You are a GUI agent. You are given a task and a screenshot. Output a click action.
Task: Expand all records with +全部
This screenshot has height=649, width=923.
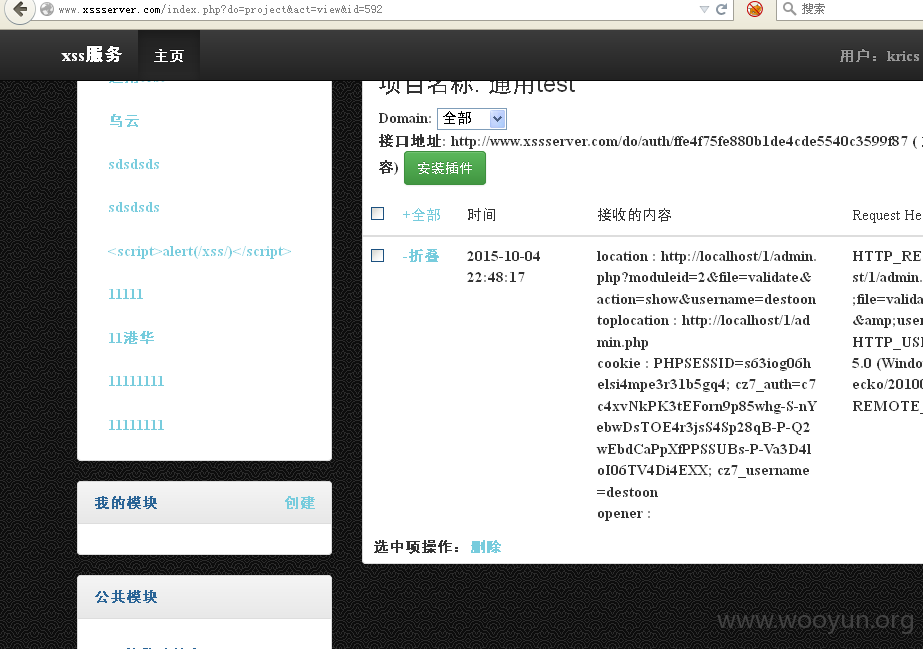(421, 215)
